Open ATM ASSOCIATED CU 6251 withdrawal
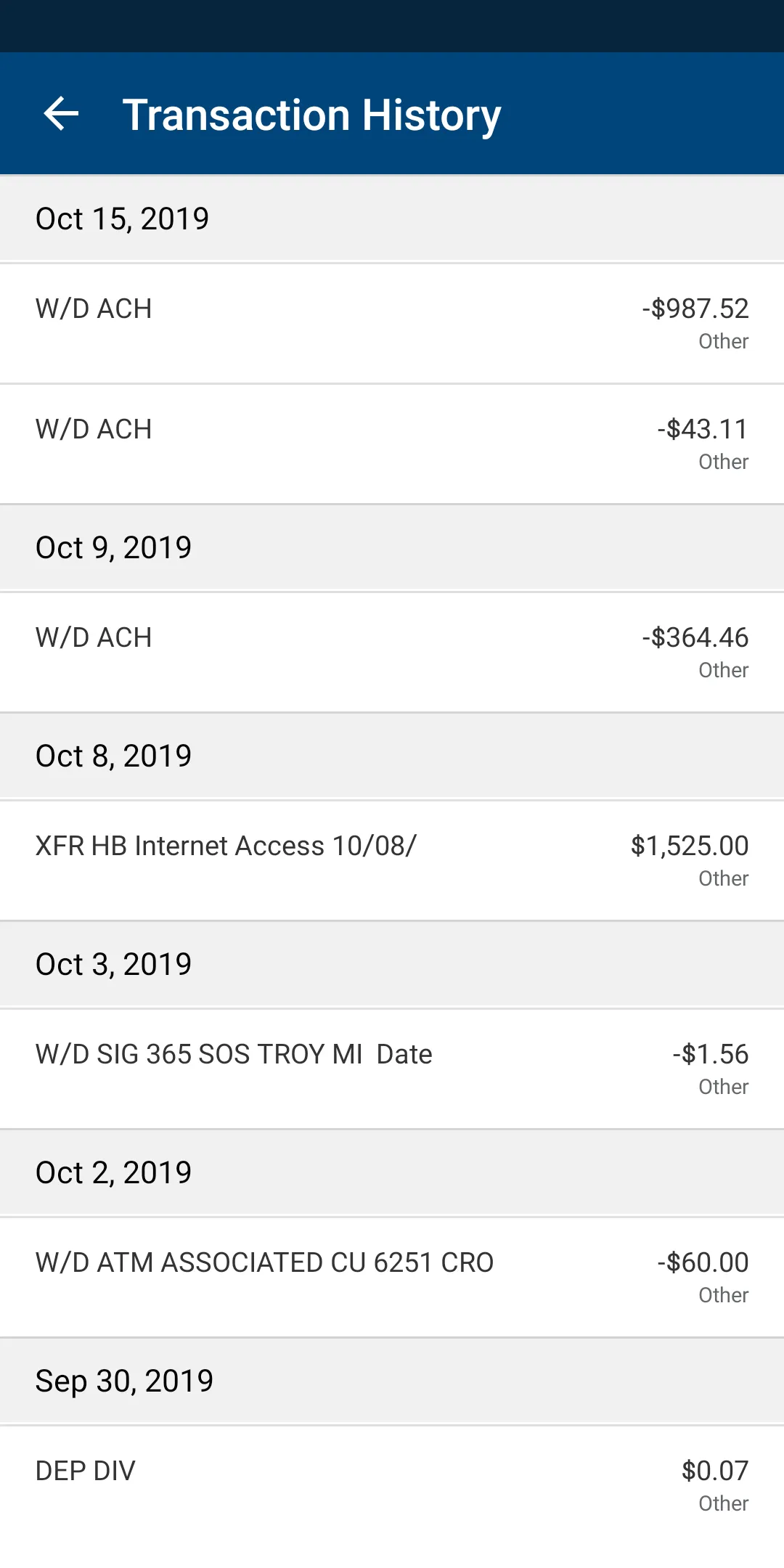The height and width of the screenshot is (1568, 784). pos(264,1263)
